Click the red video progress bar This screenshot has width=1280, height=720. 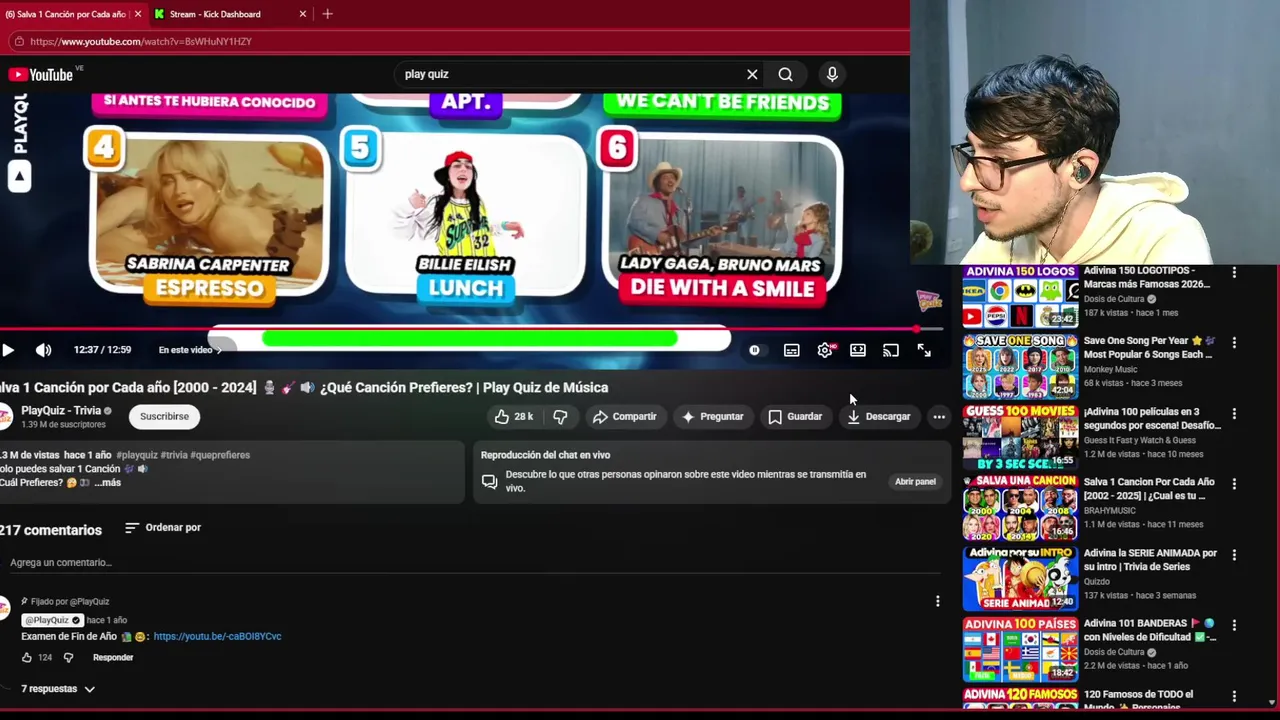[x=470, y=329]
